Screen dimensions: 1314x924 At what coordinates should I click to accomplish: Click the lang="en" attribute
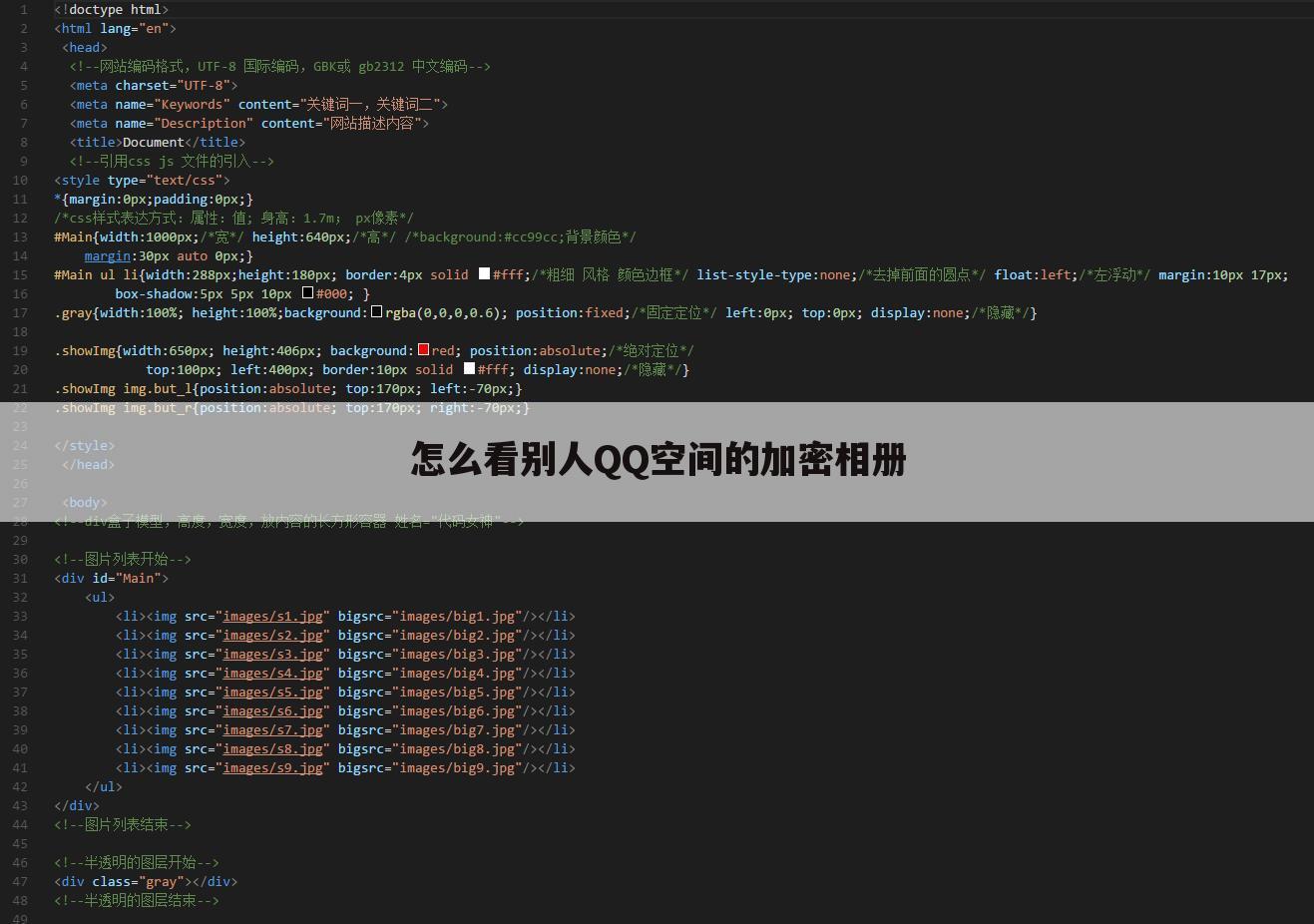pyautogui.click(x=135, y=28)
